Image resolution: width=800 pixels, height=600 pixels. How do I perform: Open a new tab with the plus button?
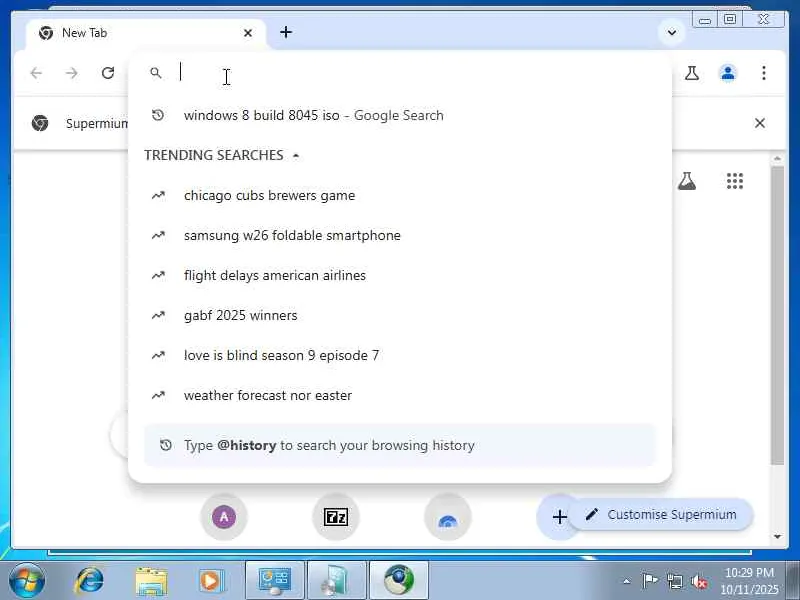pos(286,32)
